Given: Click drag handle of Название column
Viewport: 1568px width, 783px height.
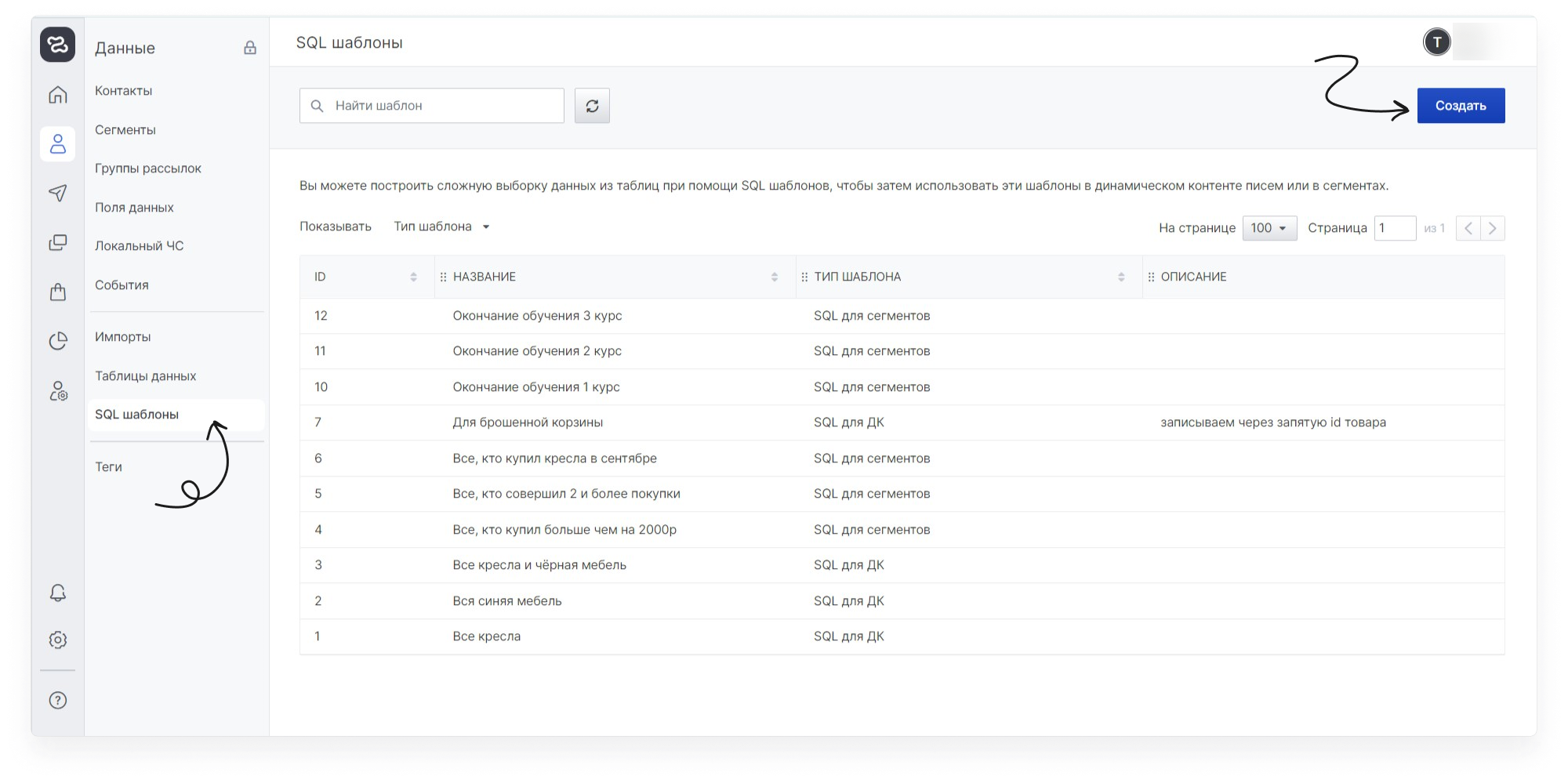Looking at the screenshot, I should [443, 277].
